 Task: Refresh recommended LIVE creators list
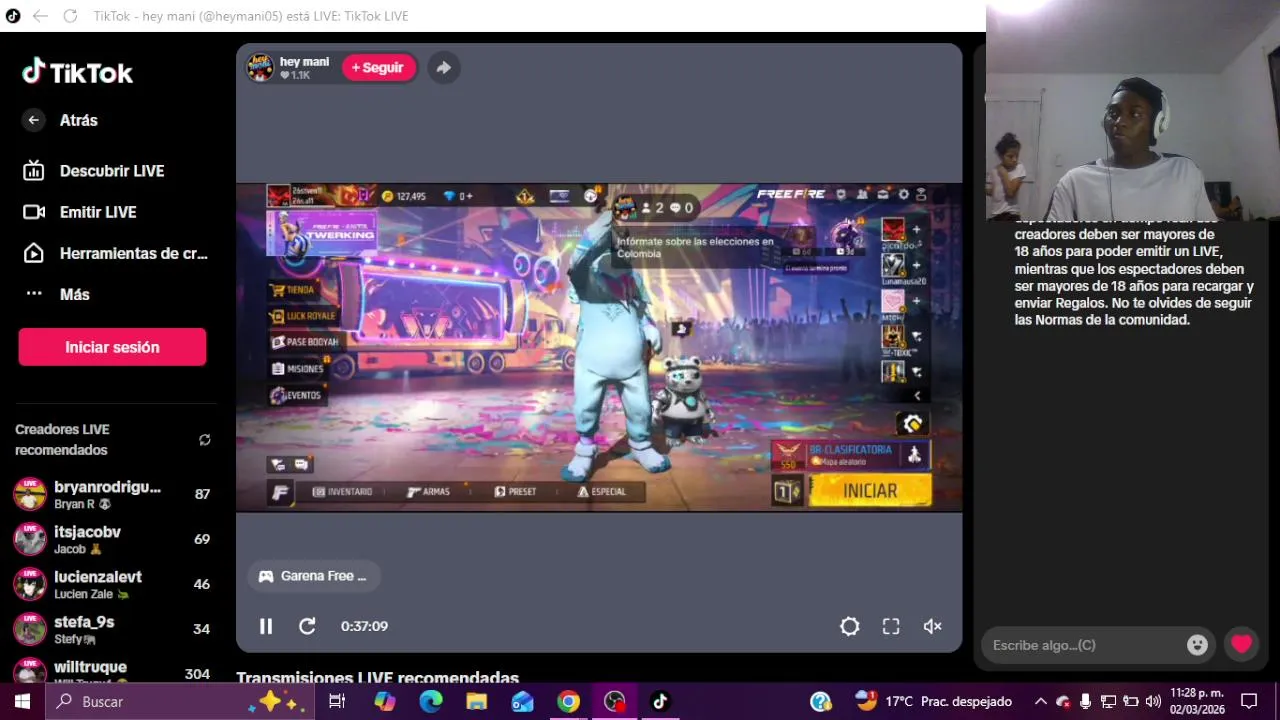click(205, 440)
